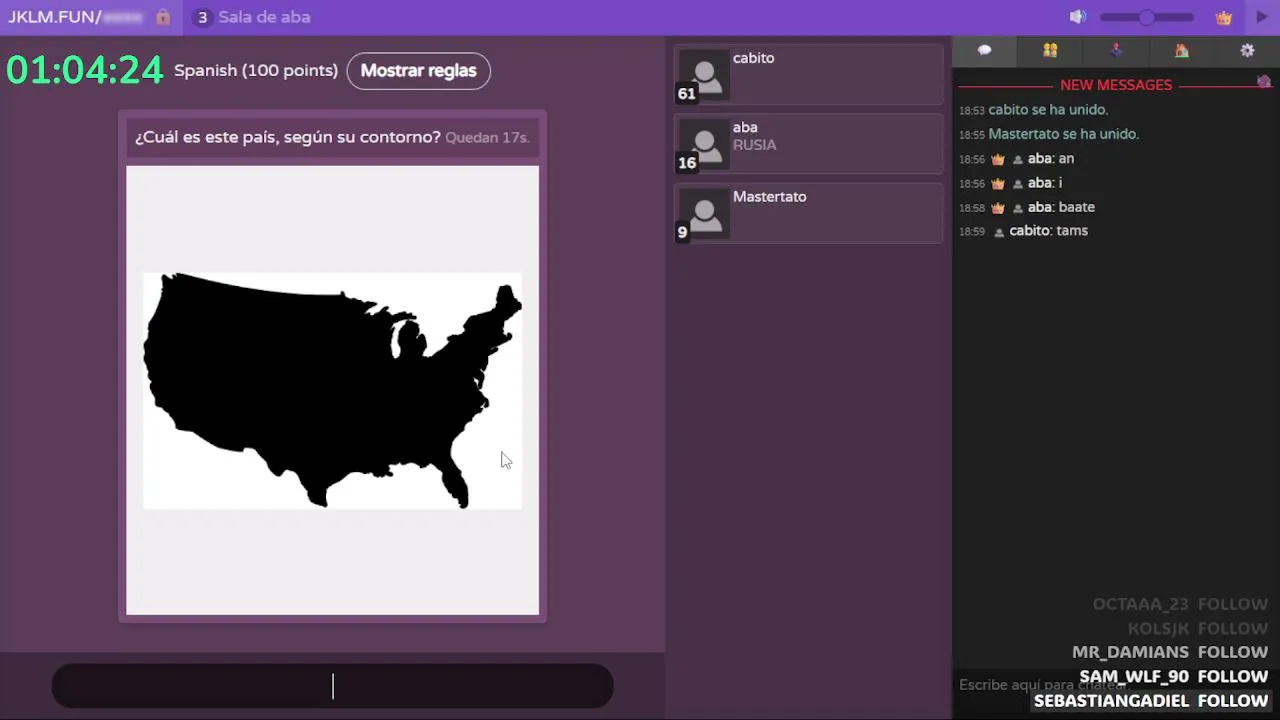Click the "Mastertato se ha unido." message

[x=1064, y=134]
